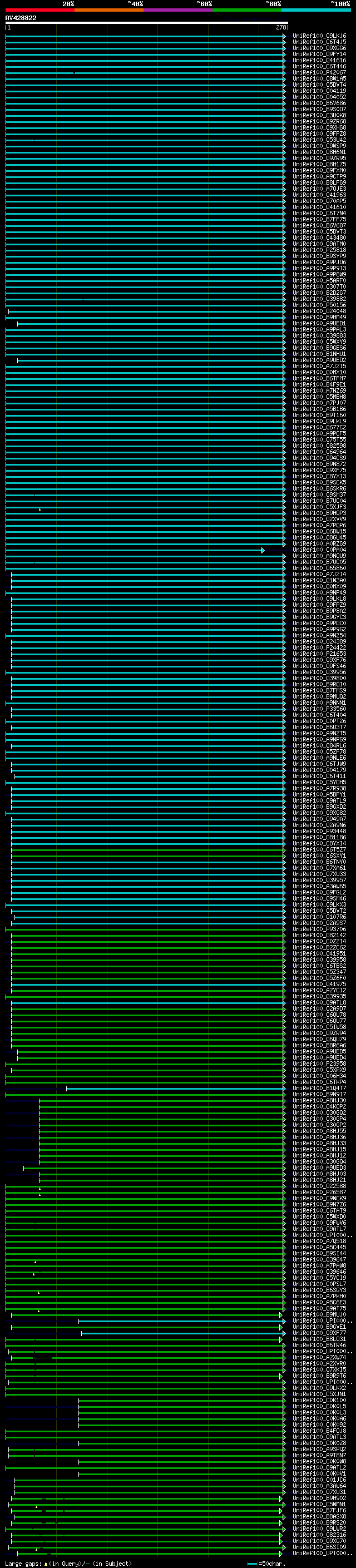
Task: Click hit label UniRef100_A9CTP9
Action: [319, 176]
